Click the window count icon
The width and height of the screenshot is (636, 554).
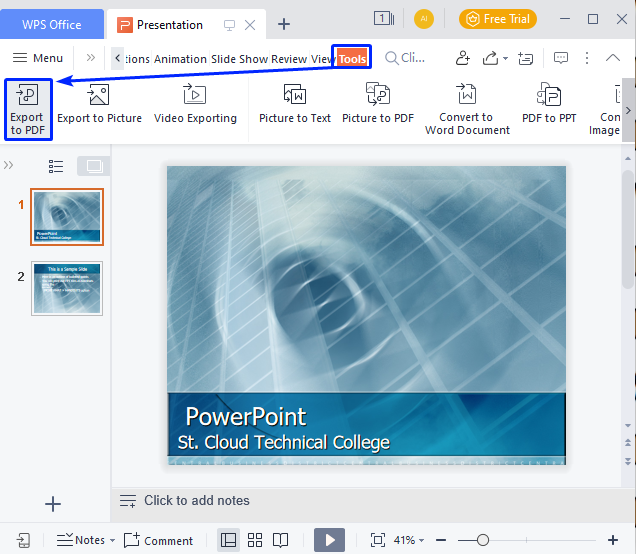click(x=384, y=19)
